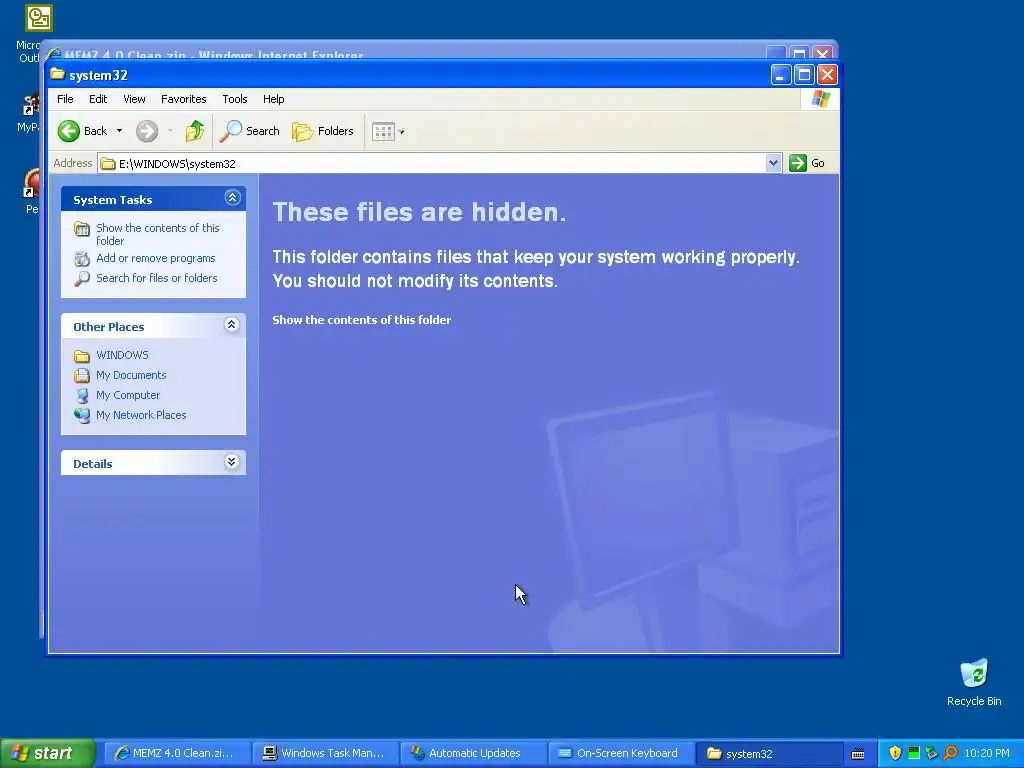Screen dimensions: 1024x768
Task: Open the Search pane
Action: (x=249, y=131)
